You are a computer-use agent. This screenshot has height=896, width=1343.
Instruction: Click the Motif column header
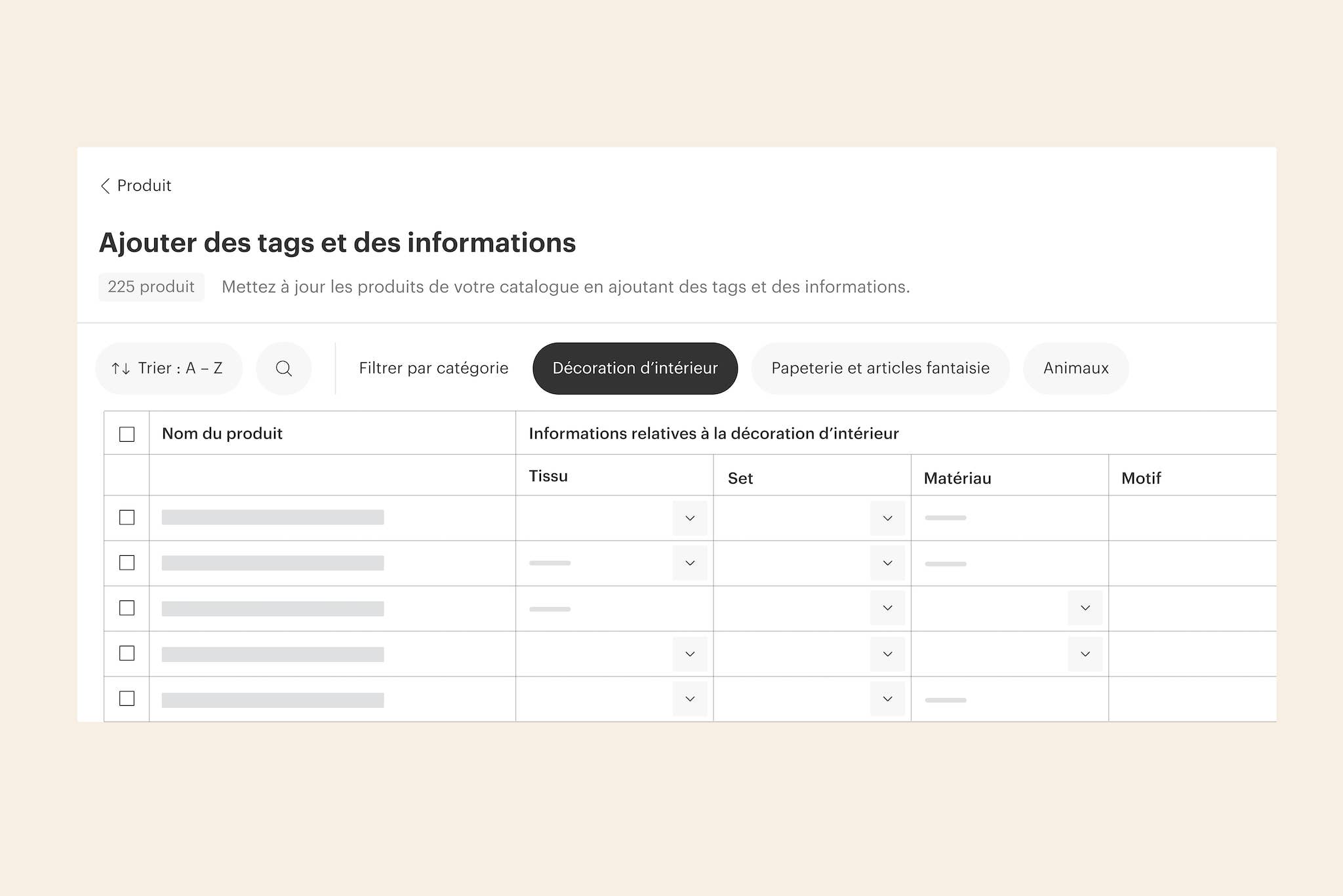pos(1141,478)
